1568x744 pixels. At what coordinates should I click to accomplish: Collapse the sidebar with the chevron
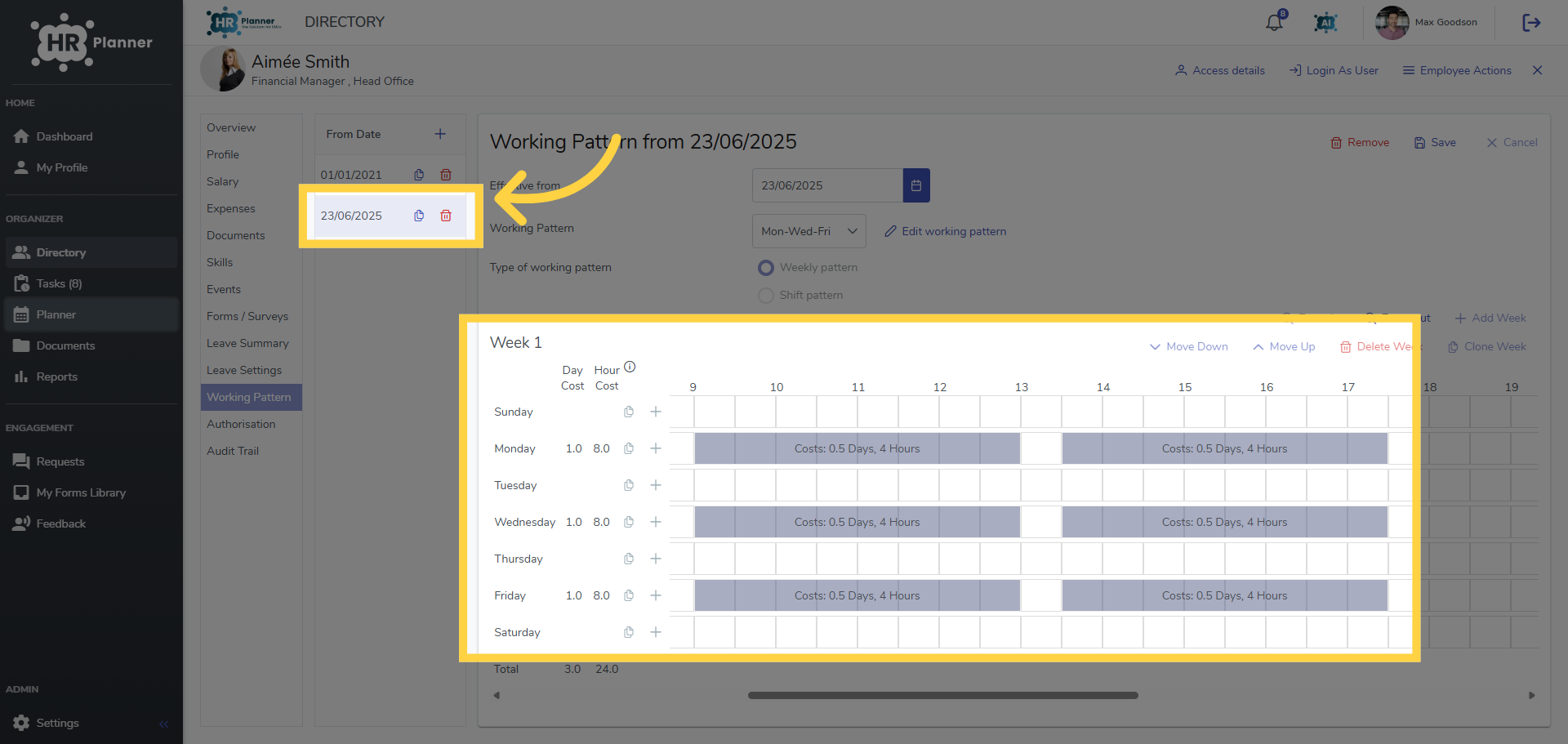click(163, 724)
